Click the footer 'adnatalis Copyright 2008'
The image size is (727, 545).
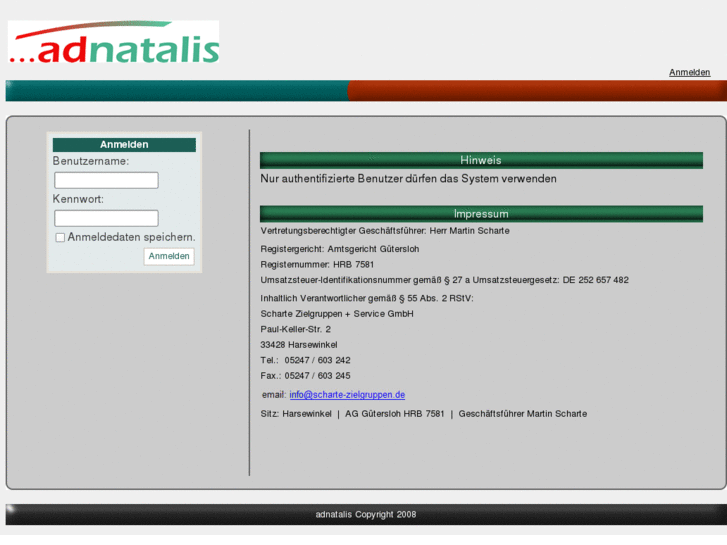(366, 514)
